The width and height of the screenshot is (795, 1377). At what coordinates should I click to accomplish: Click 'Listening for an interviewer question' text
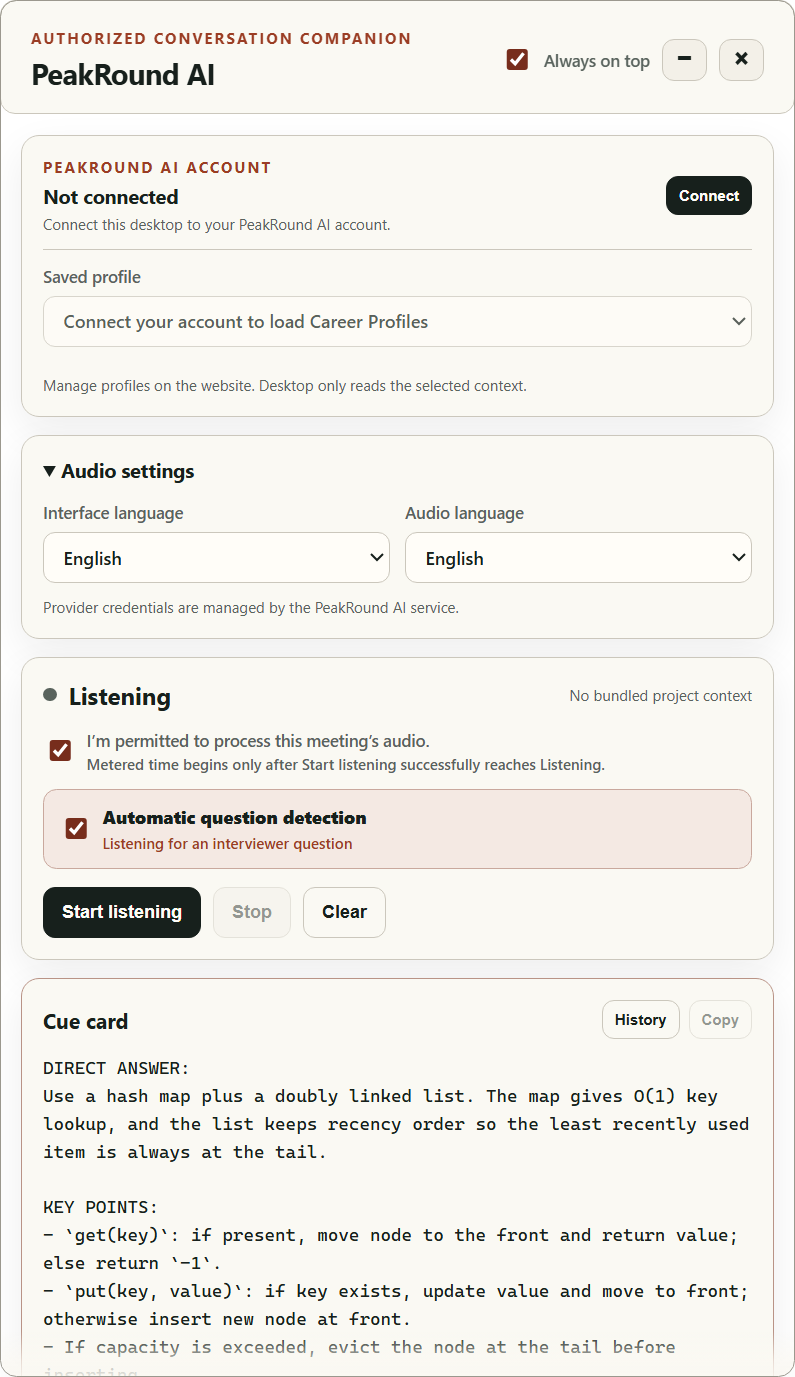pos(228,844)
